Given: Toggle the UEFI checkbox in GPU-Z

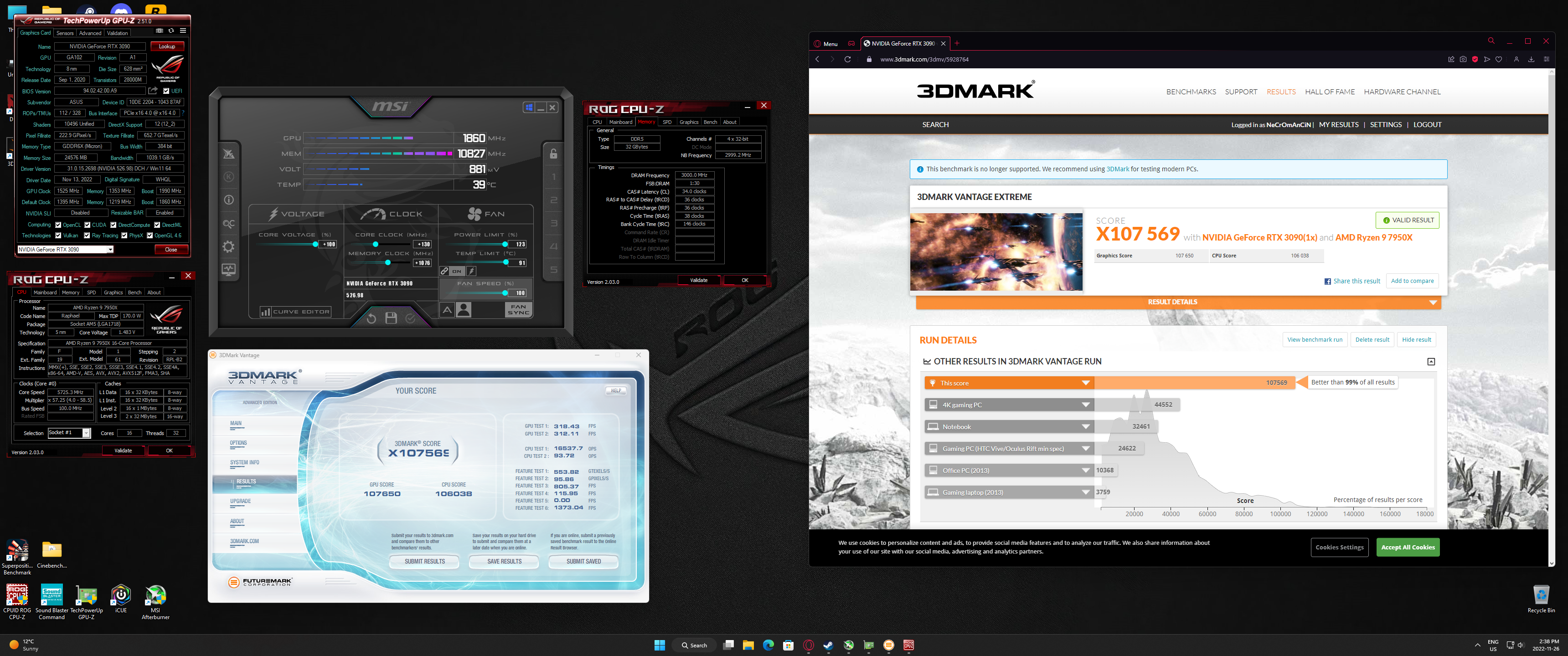Looking at the screenshot, I should [166, 91].
